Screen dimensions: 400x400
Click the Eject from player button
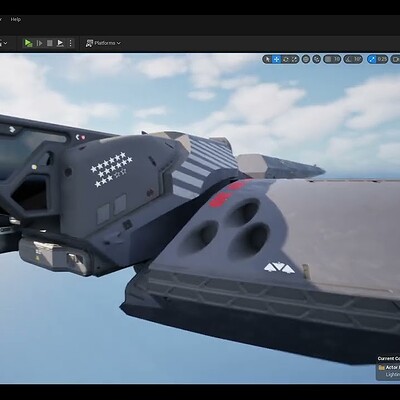pyautogui.click(x=60, y=43)
